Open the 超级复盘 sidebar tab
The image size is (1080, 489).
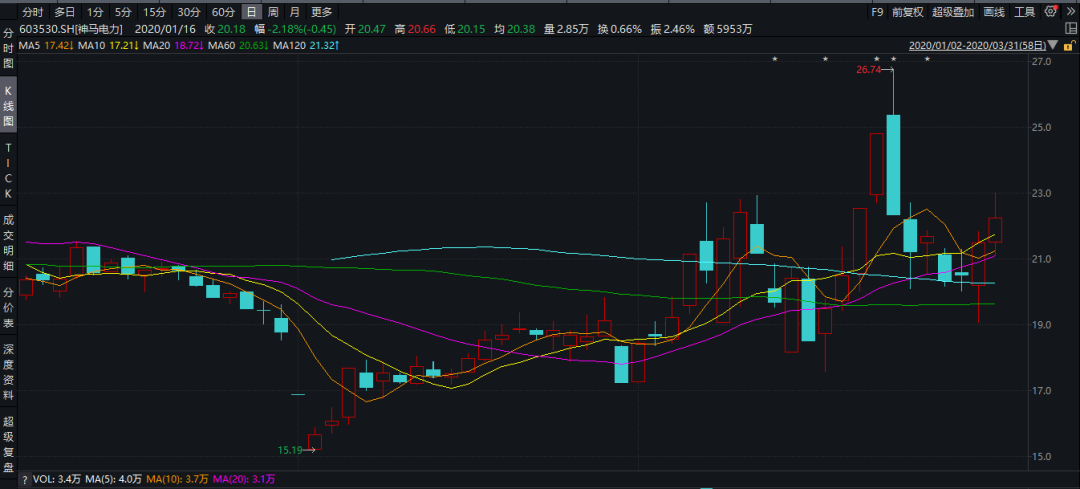(x=8, y=443)
